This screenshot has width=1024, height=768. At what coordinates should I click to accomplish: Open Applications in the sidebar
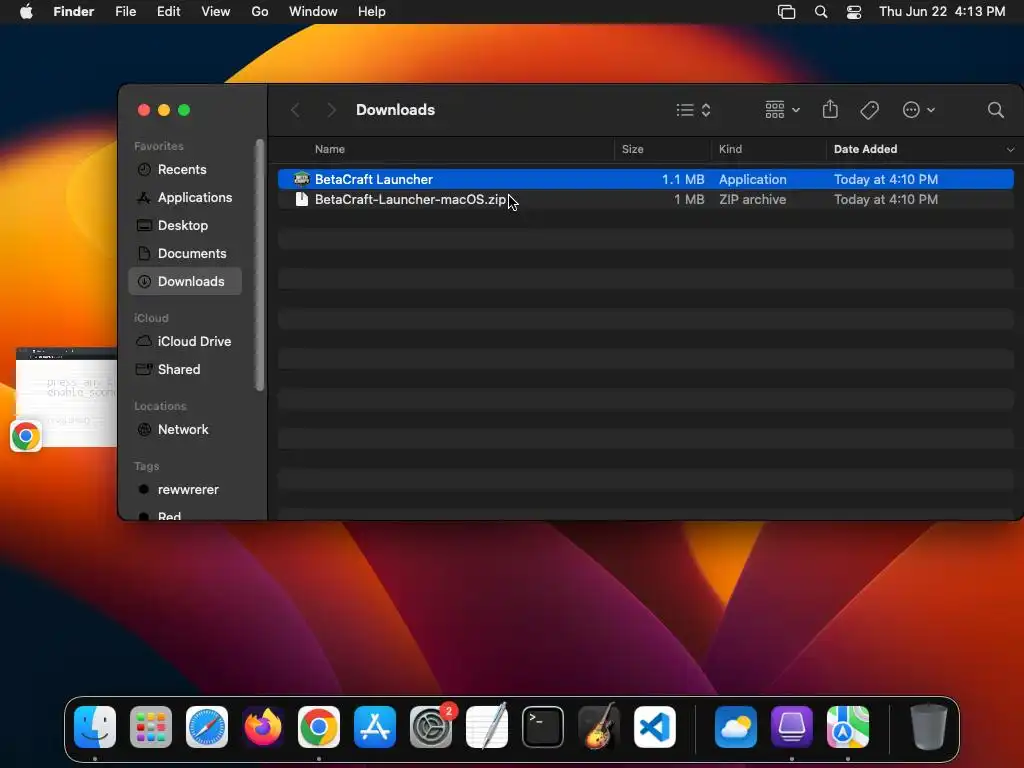pos(185,198)
